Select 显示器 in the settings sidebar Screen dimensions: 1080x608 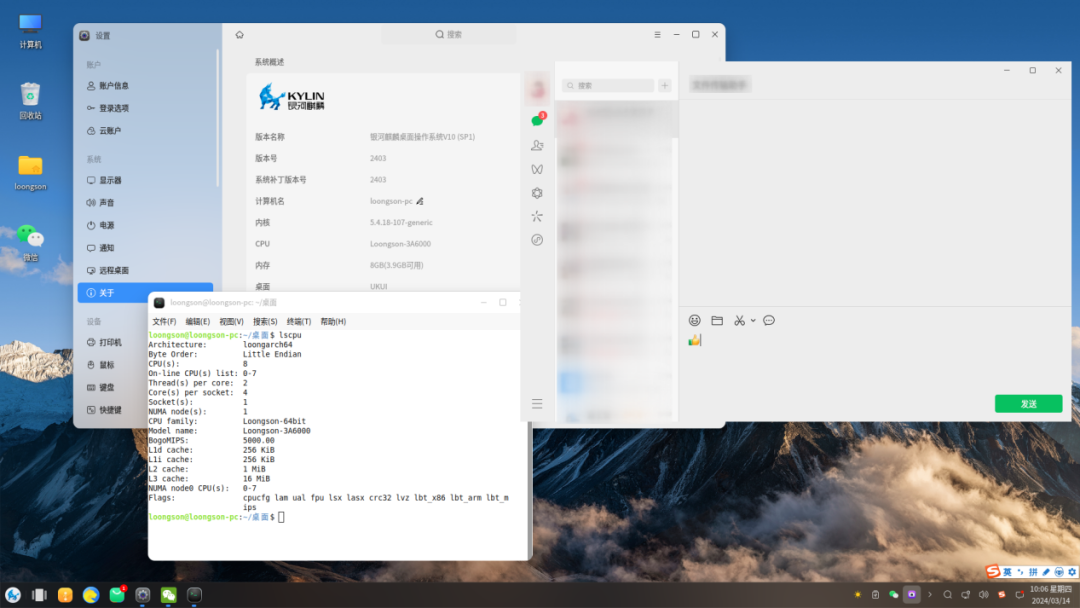(110, 180)
